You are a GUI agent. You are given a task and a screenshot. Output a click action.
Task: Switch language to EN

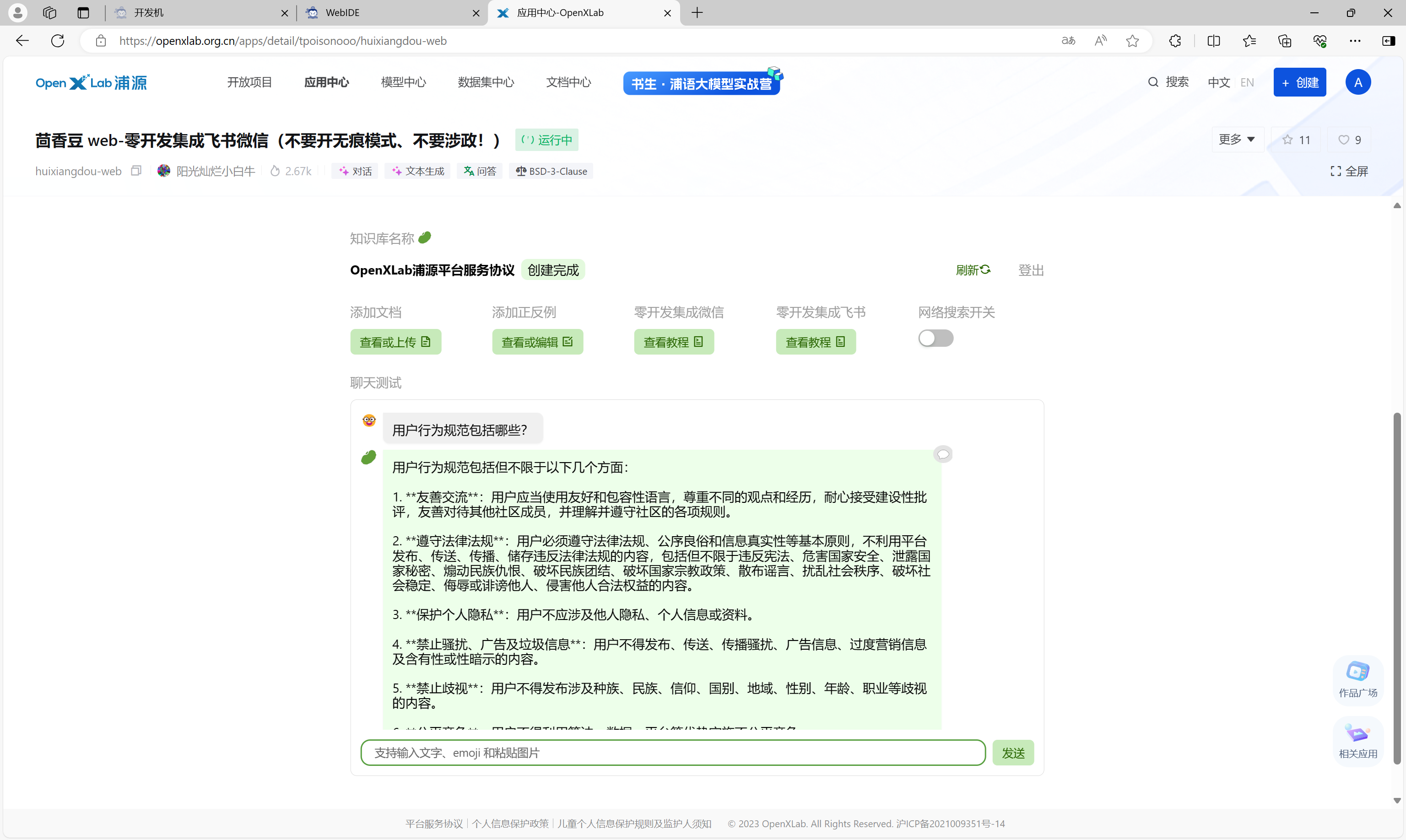pyautogui.click(x=1247, y=83)
